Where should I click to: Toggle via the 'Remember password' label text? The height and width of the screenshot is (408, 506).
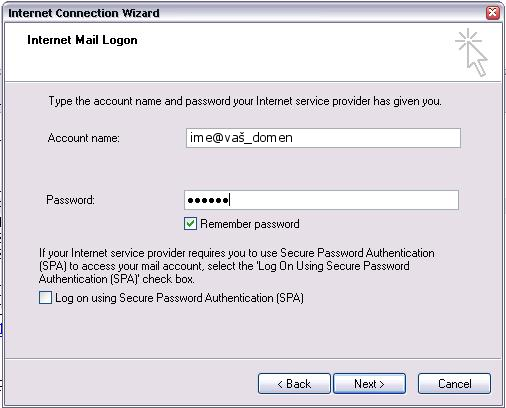pyautogui.click(x=250, y=224)
